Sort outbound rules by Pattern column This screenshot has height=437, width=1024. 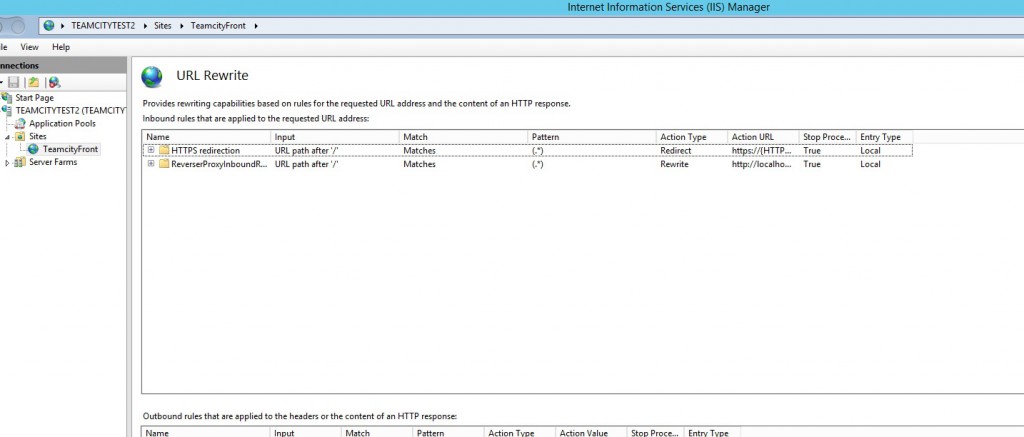(448, 432)
